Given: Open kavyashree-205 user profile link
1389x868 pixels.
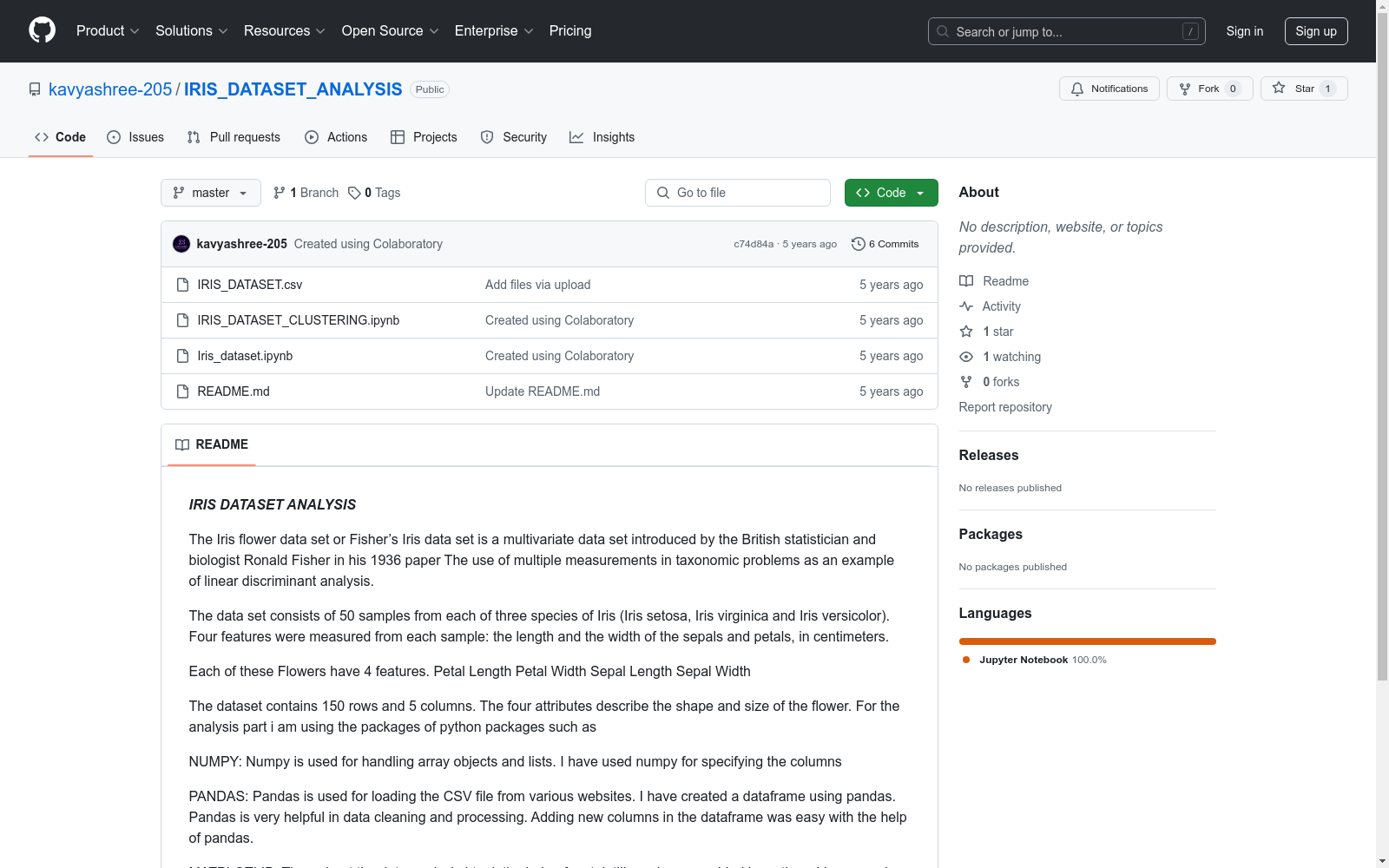Looking at the screenshot, I should coord(110,89).
